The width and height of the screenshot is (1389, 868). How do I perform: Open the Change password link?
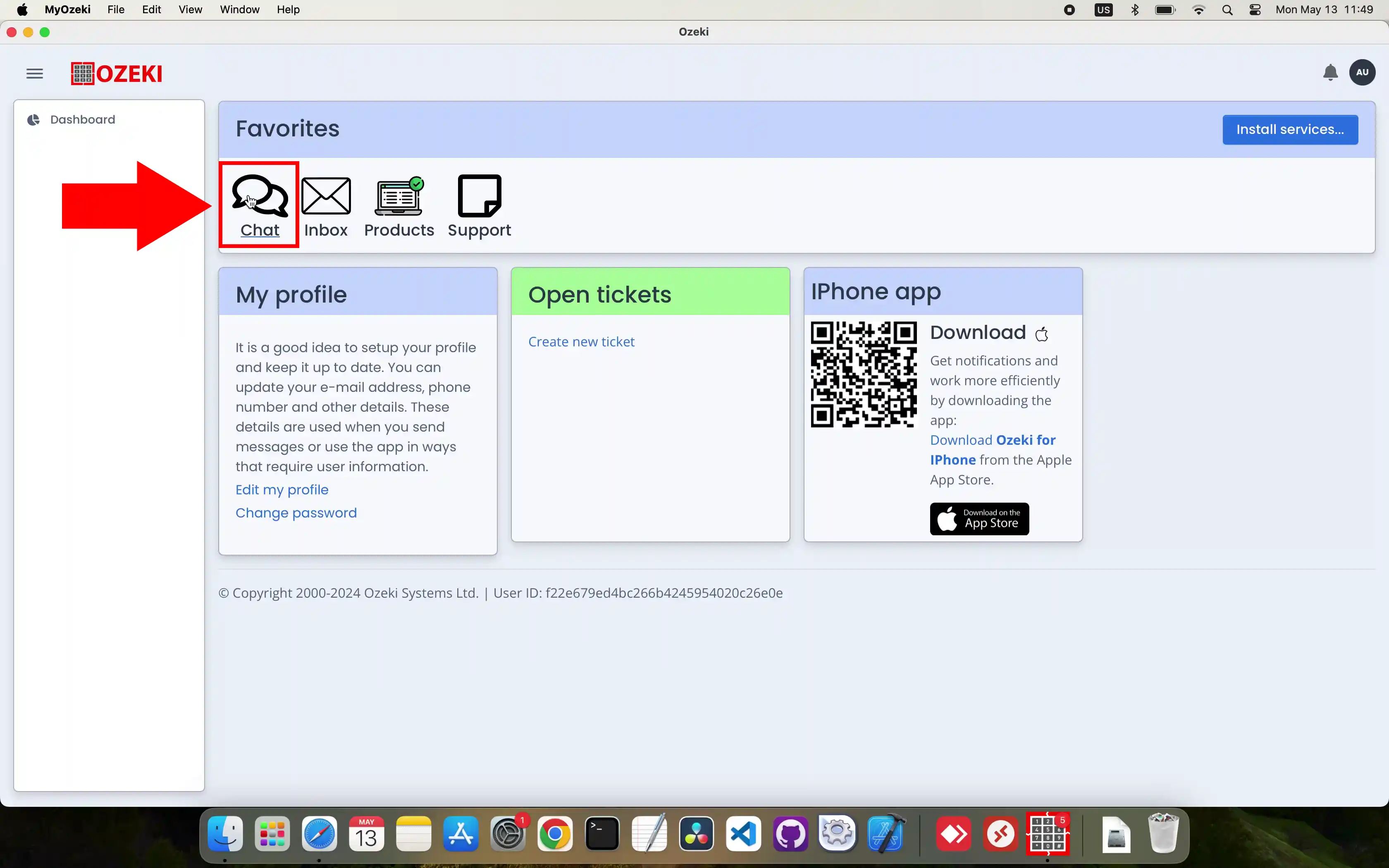[296, 513]
